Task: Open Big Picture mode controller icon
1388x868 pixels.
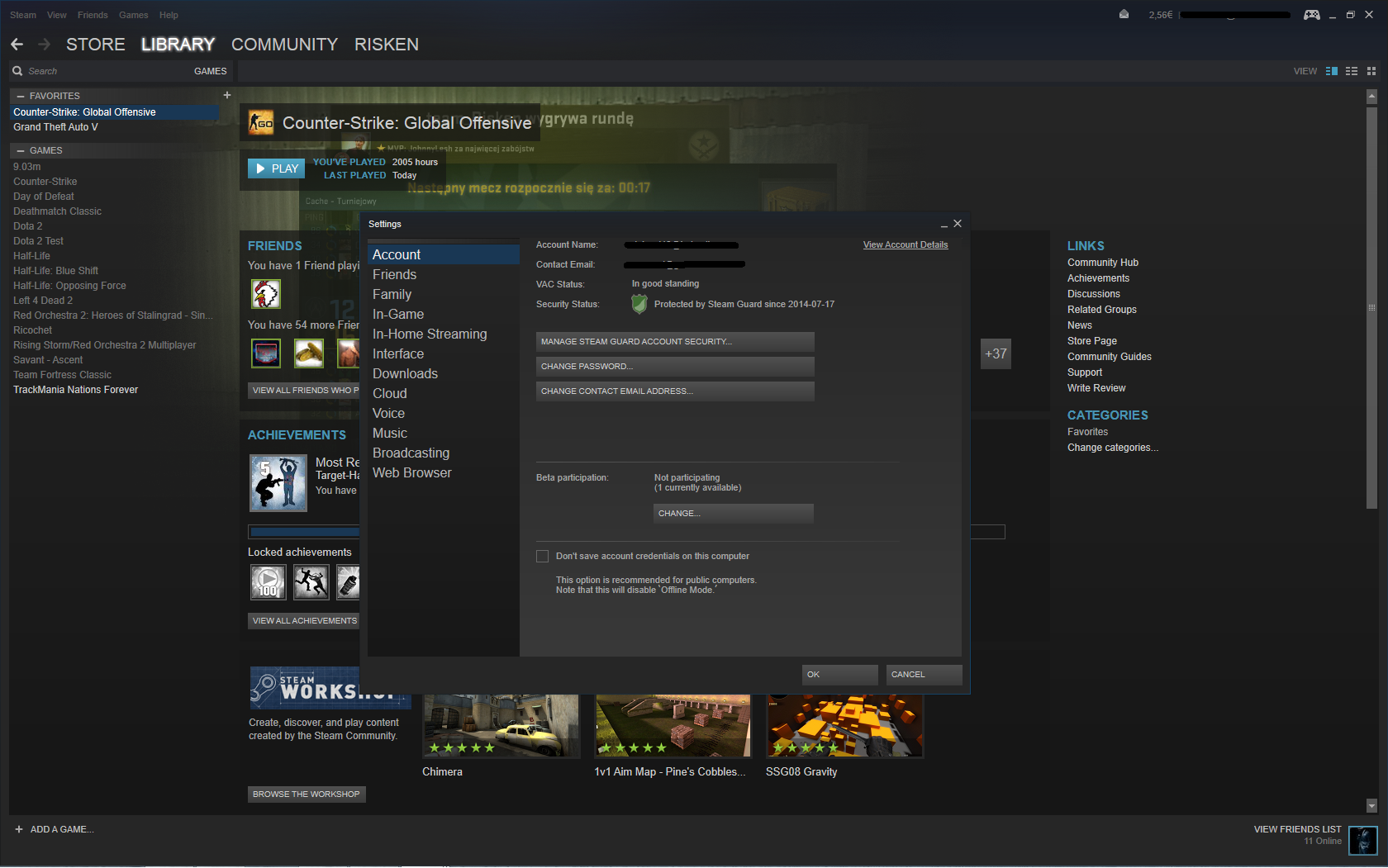Action: pyautogui.click(x=1311, y=15)
